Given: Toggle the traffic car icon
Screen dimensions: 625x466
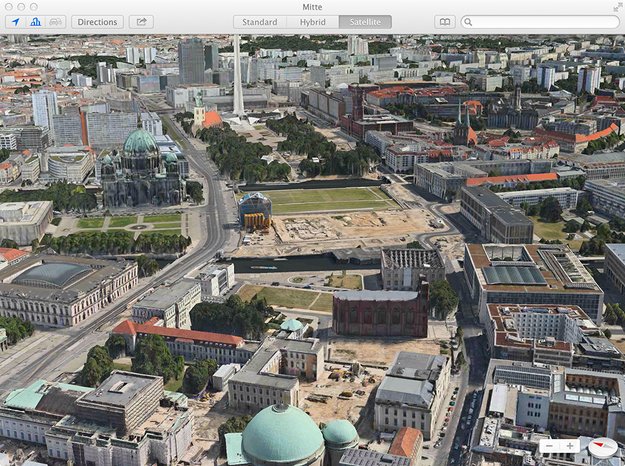Looking at the screenshot, I should pyautogui.click(x=55, y=22).
